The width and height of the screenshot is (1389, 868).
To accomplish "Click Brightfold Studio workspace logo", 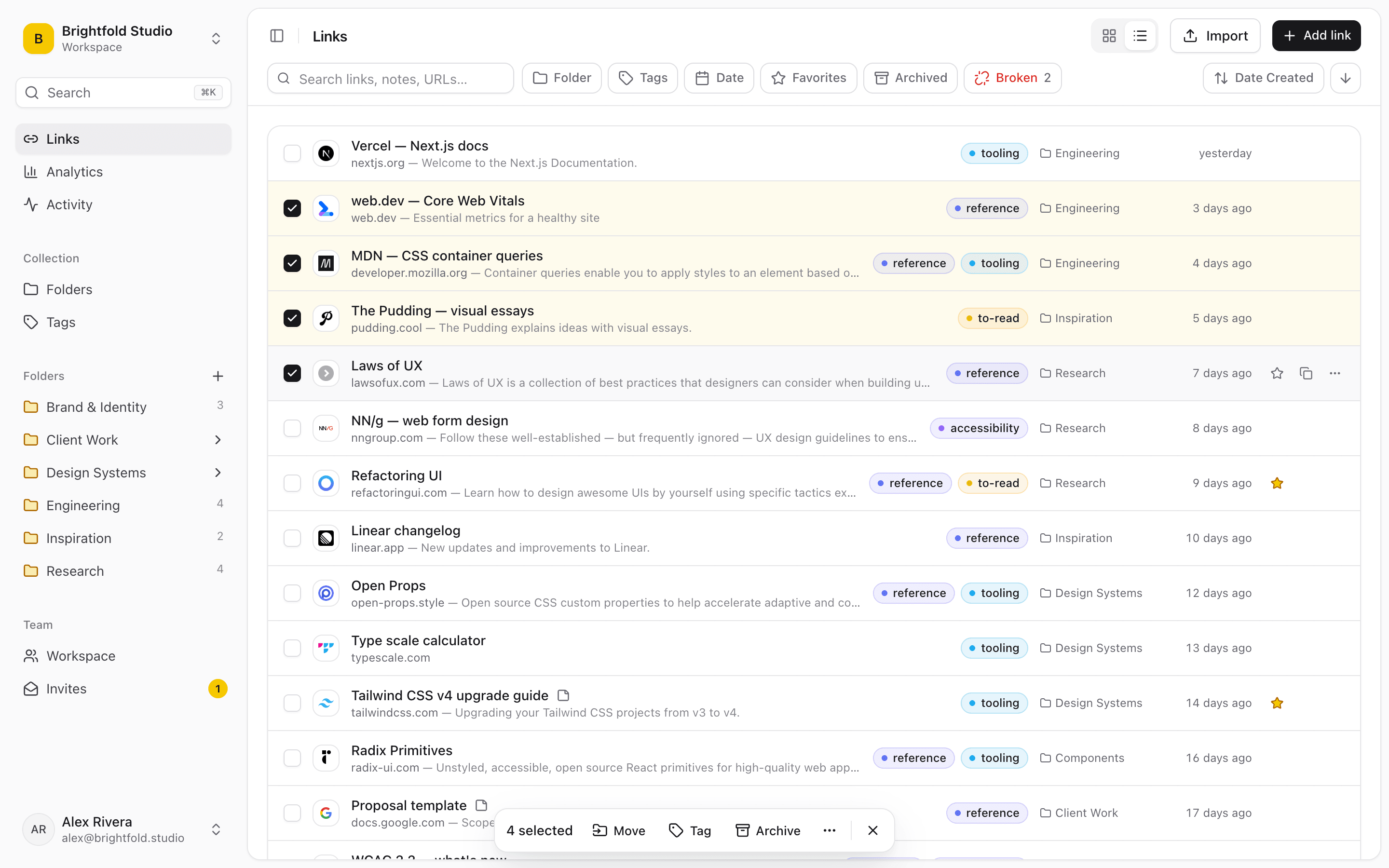I will (39, 39).
